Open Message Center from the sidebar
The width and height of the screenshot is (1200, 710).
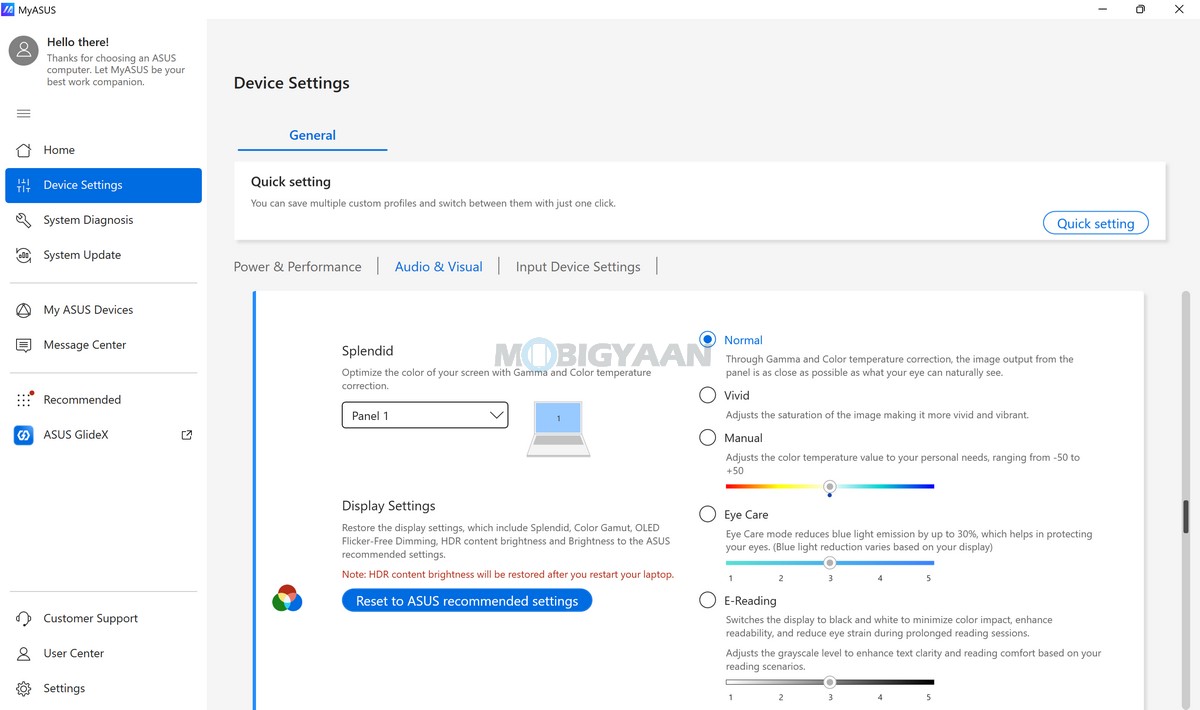click(x=104, y=345)
